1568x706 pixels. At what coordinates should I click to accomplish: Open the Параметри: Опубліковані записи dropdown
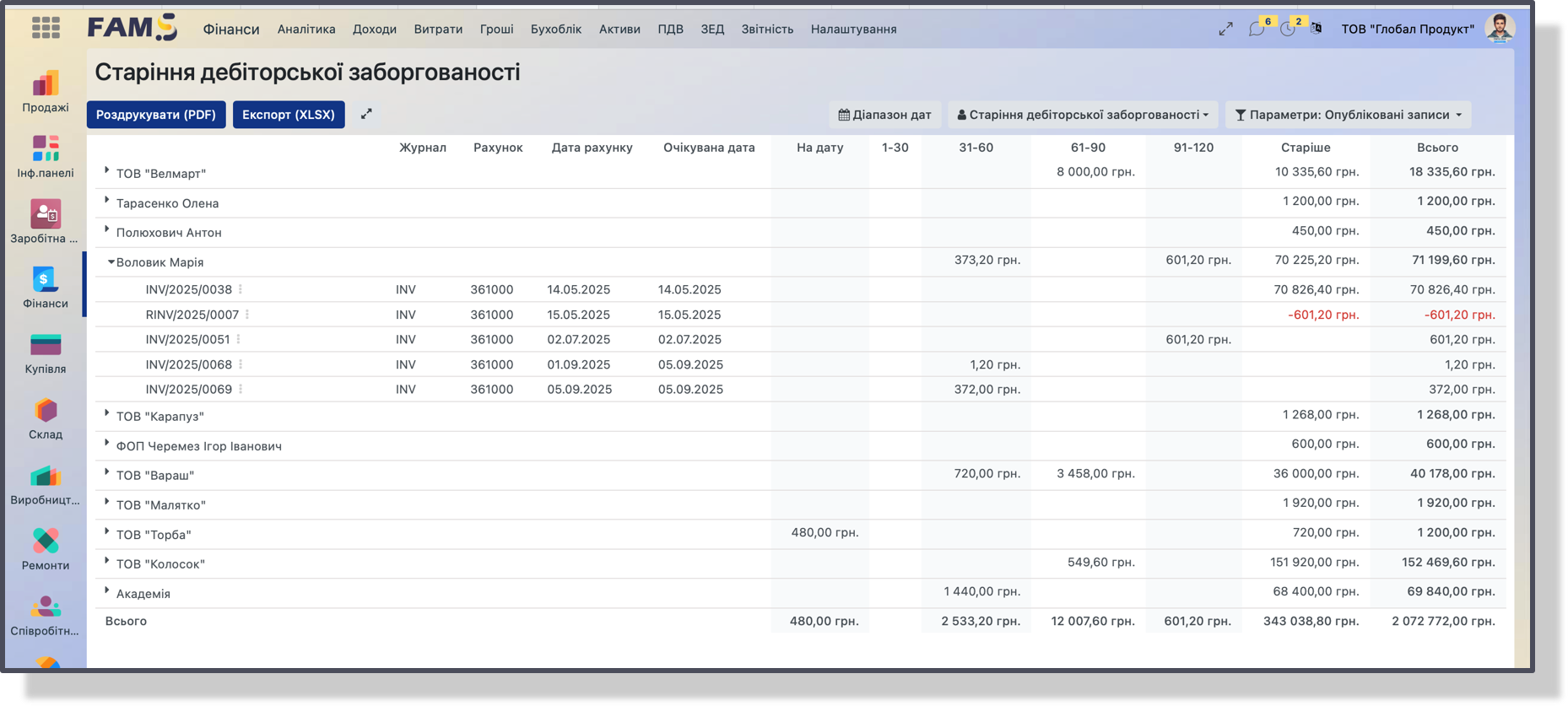pyautogui.click(x=1348, y=115)
